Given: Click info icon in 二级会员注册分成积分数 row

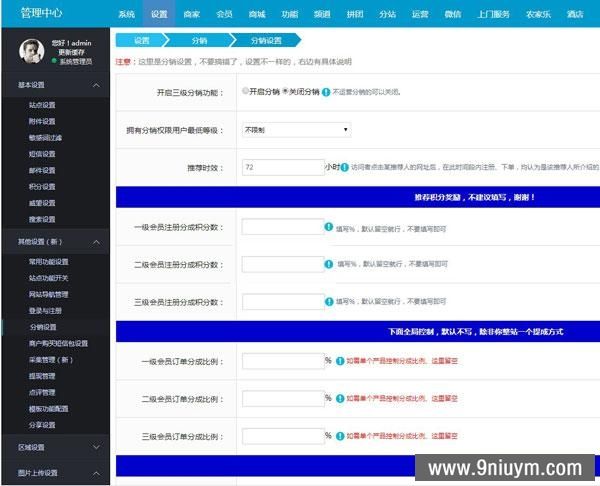Looking at the screenshot, I should pyautogui.click(x=328, y=264).
